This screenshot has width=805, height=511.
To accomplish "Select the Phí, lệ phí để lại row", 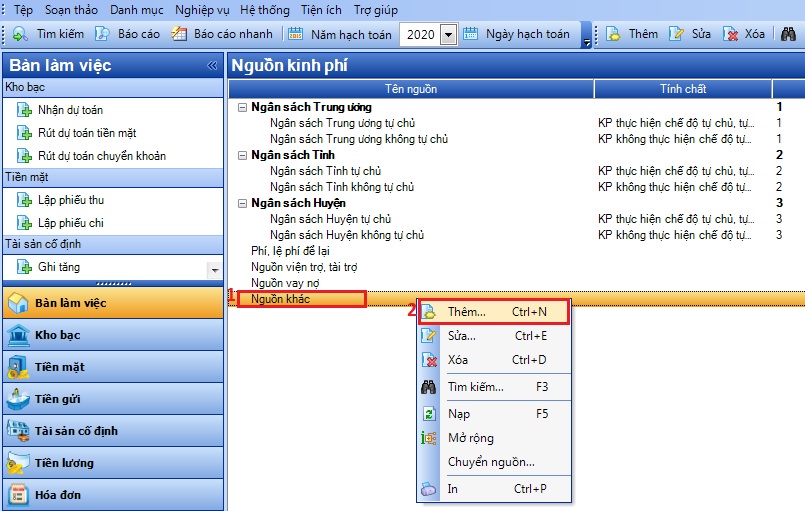I will pyautogui.click(x=516, y=251).
